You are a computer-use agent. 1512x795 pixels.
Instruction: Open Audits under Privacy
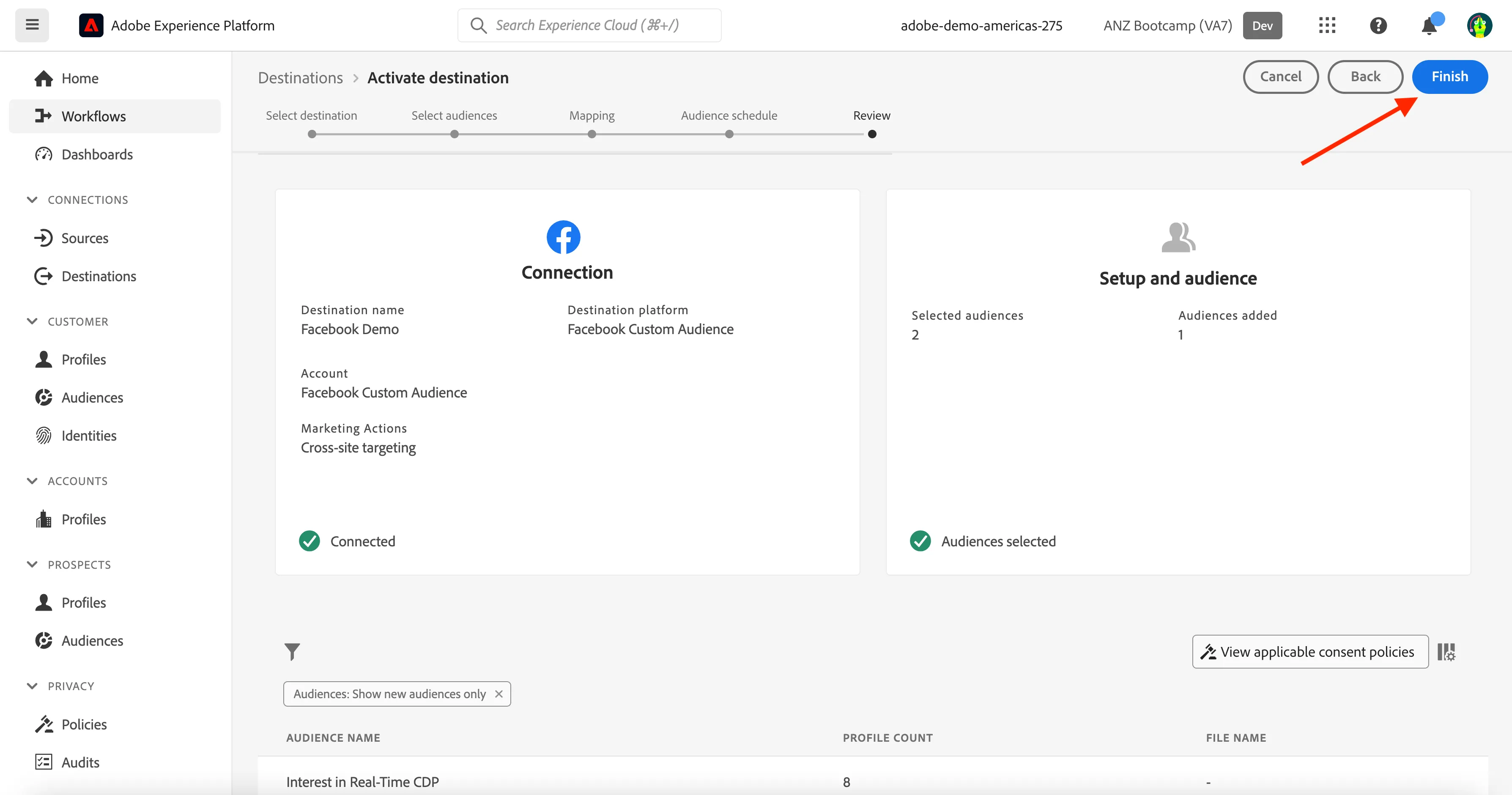tap(115, 763)
